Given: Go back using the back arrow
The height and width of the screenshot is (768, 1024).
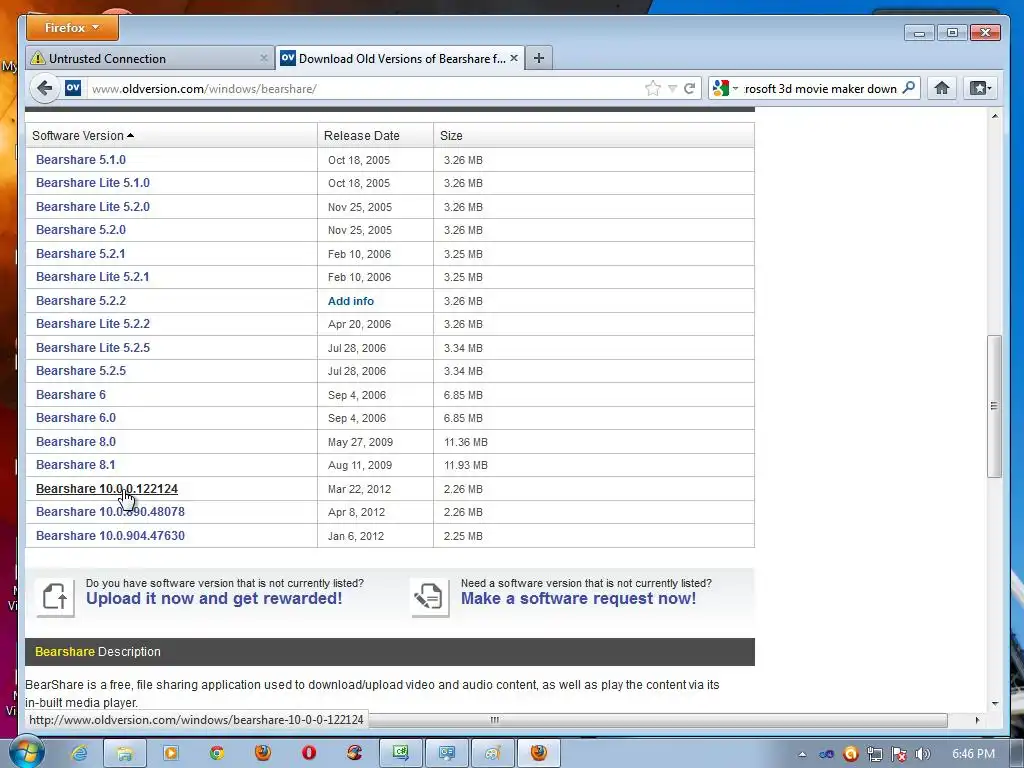Looking at the screenshot, I should click(x=44, y=88).
